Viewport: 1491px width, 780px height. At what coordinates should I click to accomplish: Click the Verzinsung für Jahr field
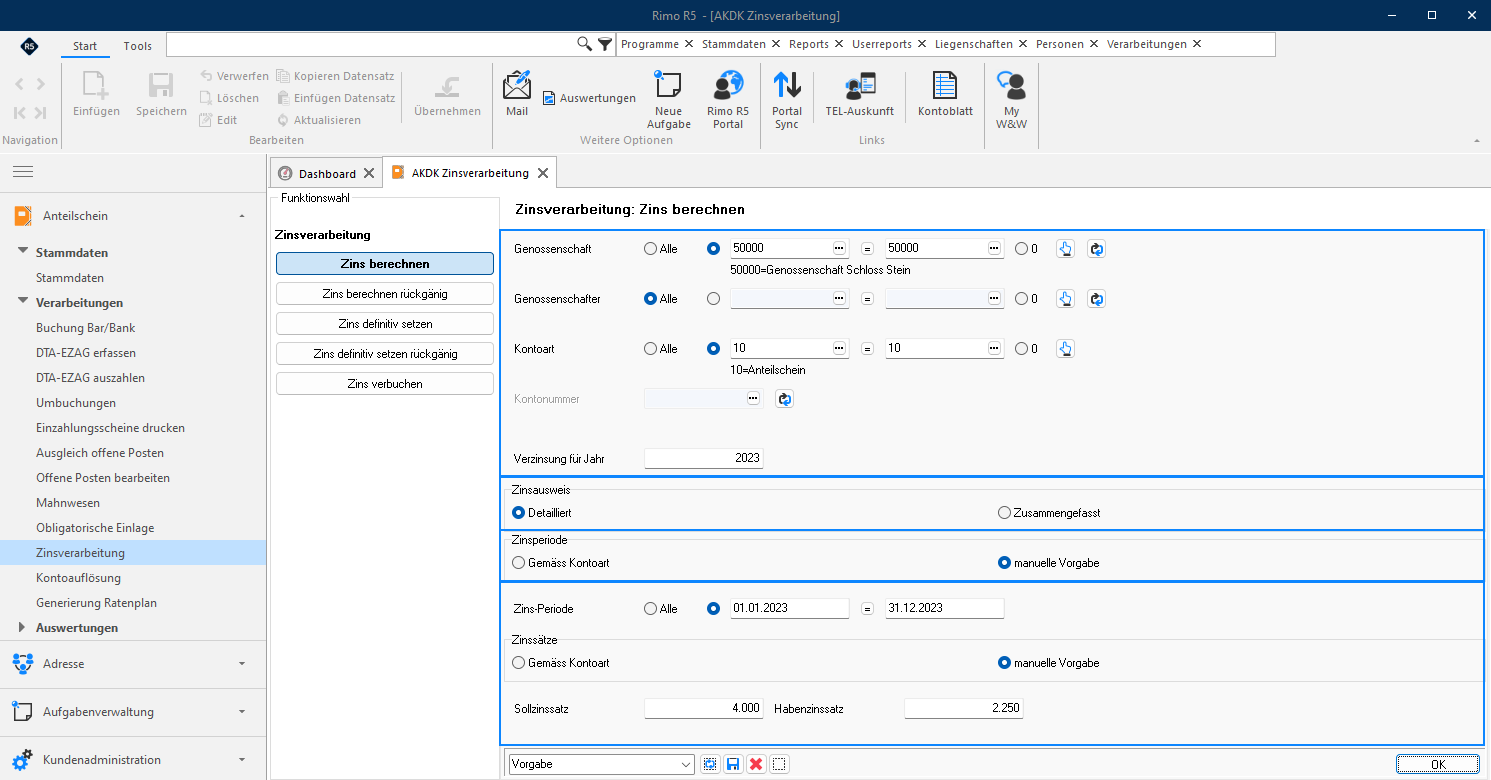click(704, 459)
